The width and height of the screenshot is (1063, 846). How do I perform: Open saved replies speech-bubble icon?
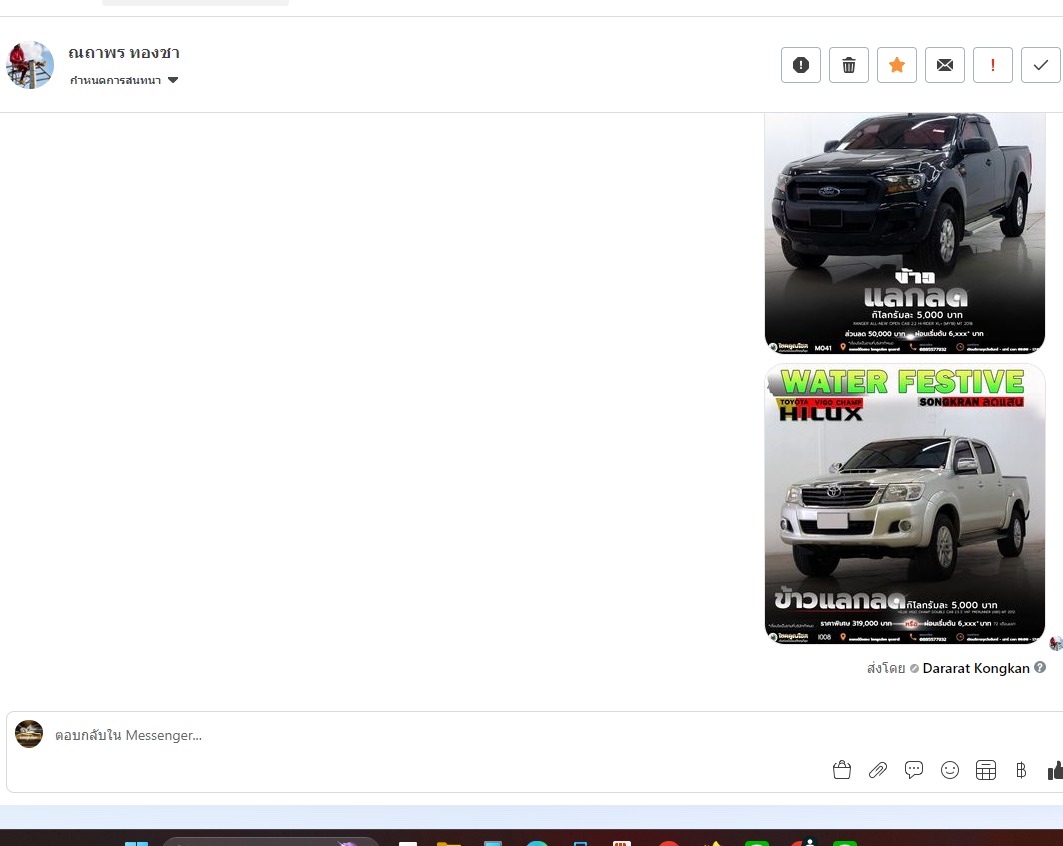(x=914, y=770)
